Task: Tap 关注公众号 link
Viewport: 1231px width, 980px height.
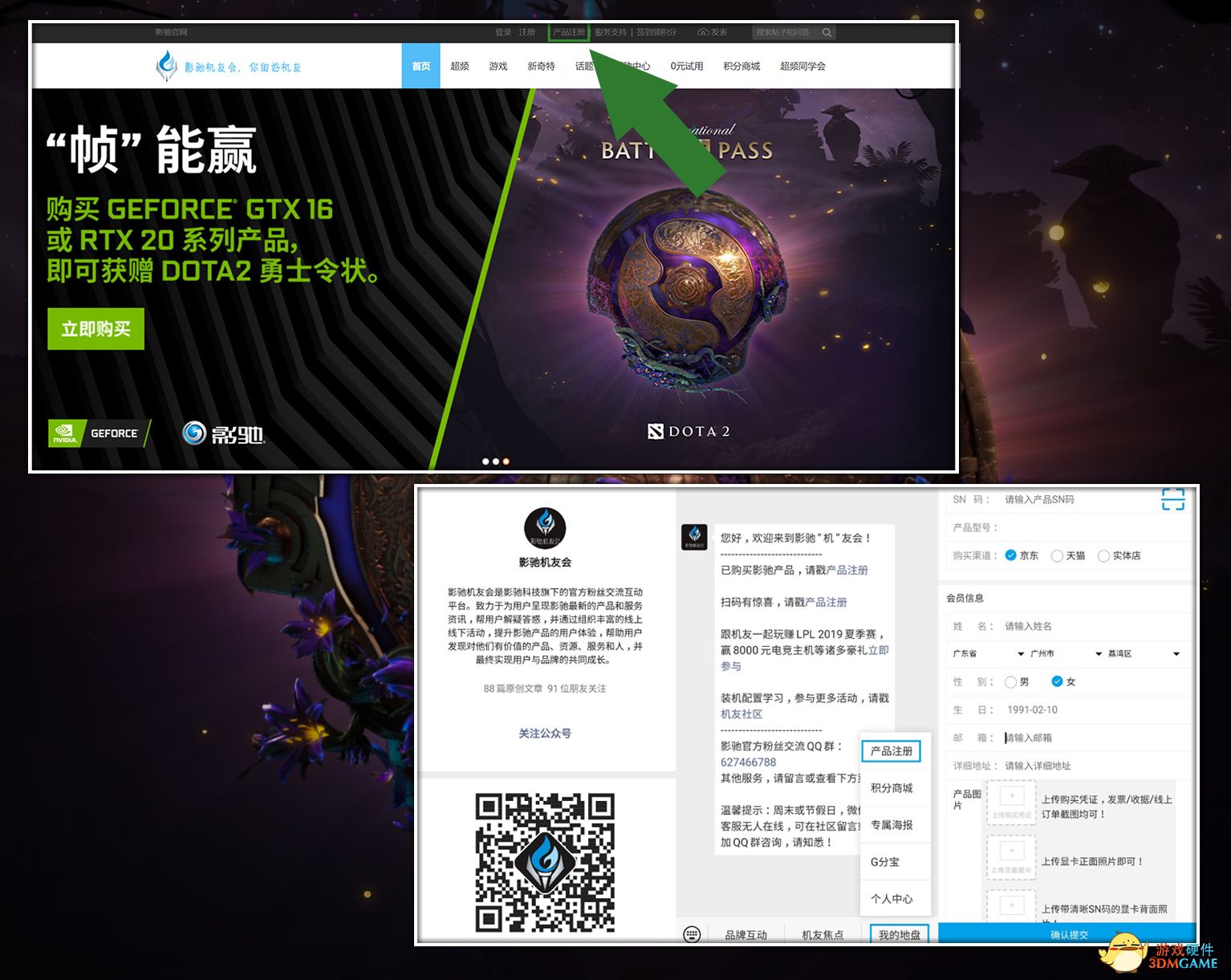Action: click(545, 733)
